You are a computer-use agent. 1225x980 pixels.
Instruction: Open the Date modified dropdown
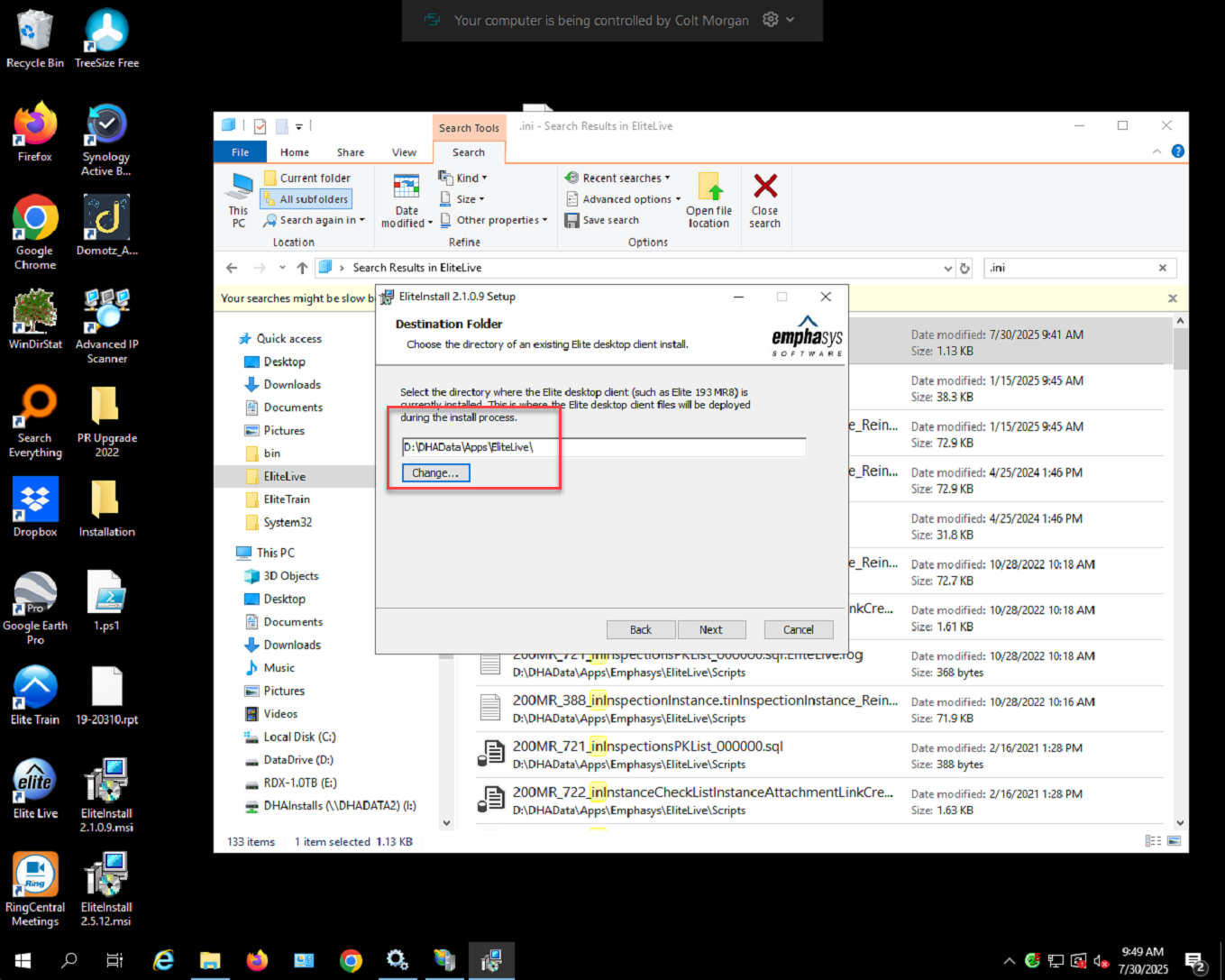point(407,200)
